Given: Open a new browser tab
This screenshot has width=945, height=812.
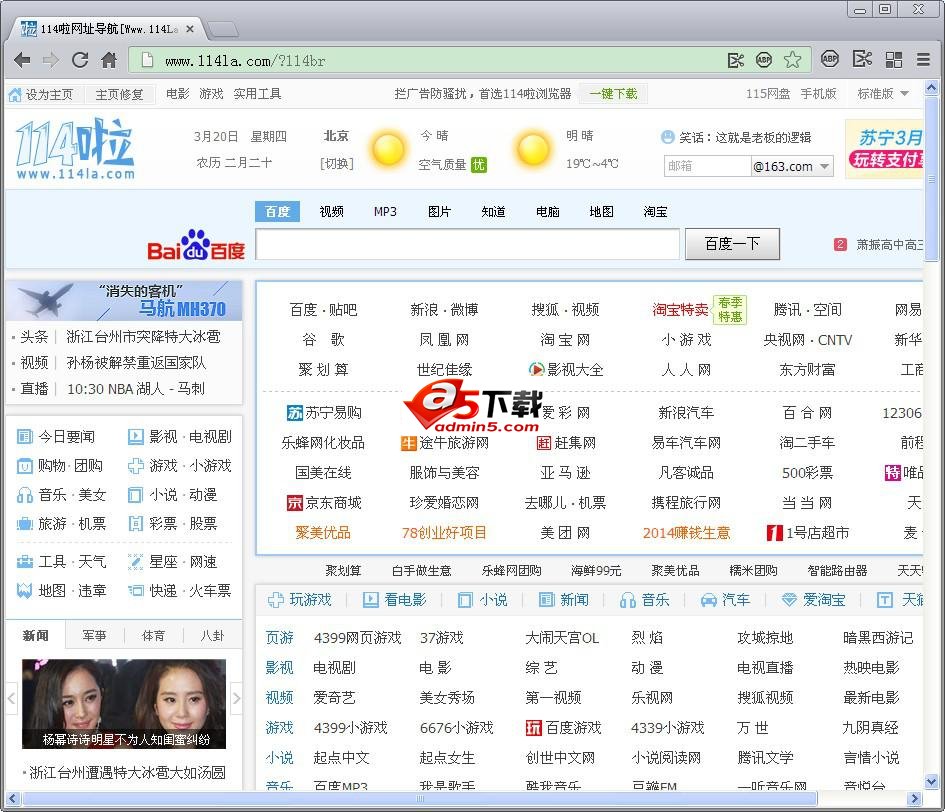Looking at the screenshot, I should point(222,29).
